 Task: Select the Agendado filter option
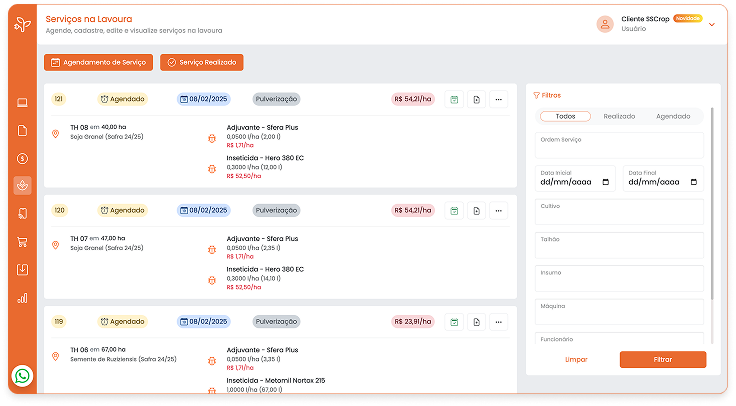pos(673,116)
